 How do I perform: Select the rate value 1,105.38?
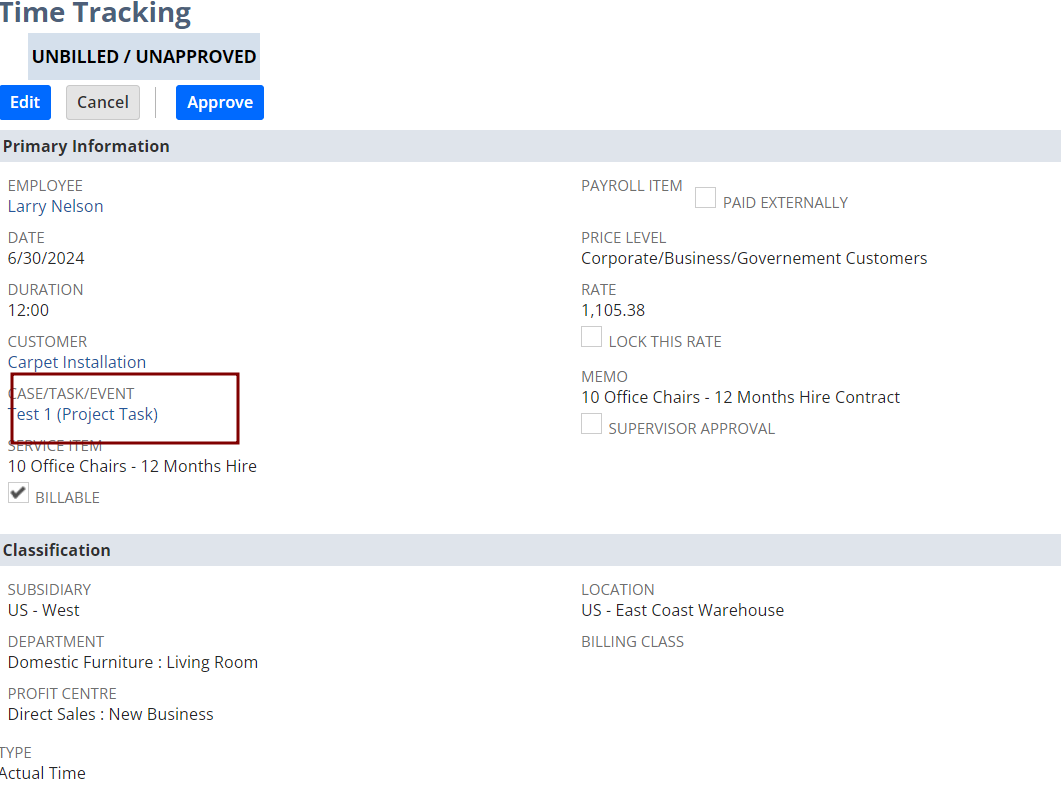(x=613, y=310)
